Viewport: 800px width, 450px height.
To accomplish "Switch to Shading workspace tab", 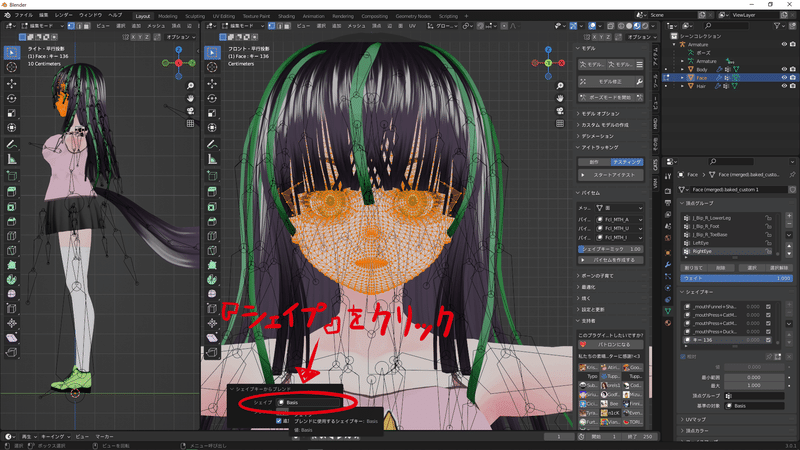I will tap(286, 16).
